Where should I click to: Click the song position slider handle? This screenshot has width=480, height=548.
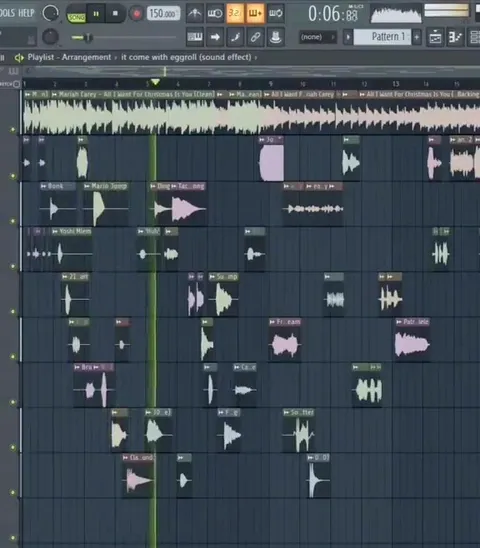88,37
